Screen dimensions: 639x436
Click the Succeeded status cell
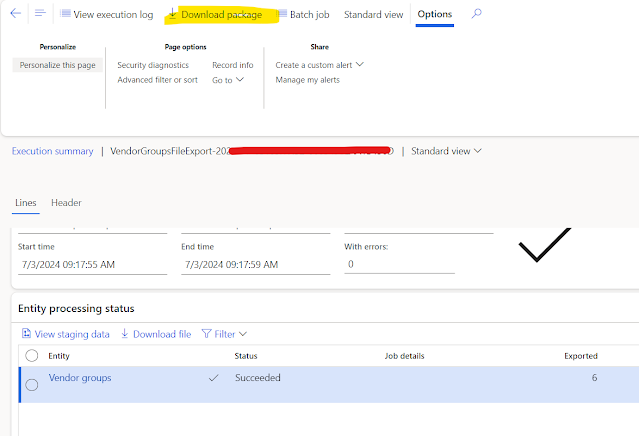[258, 378]
